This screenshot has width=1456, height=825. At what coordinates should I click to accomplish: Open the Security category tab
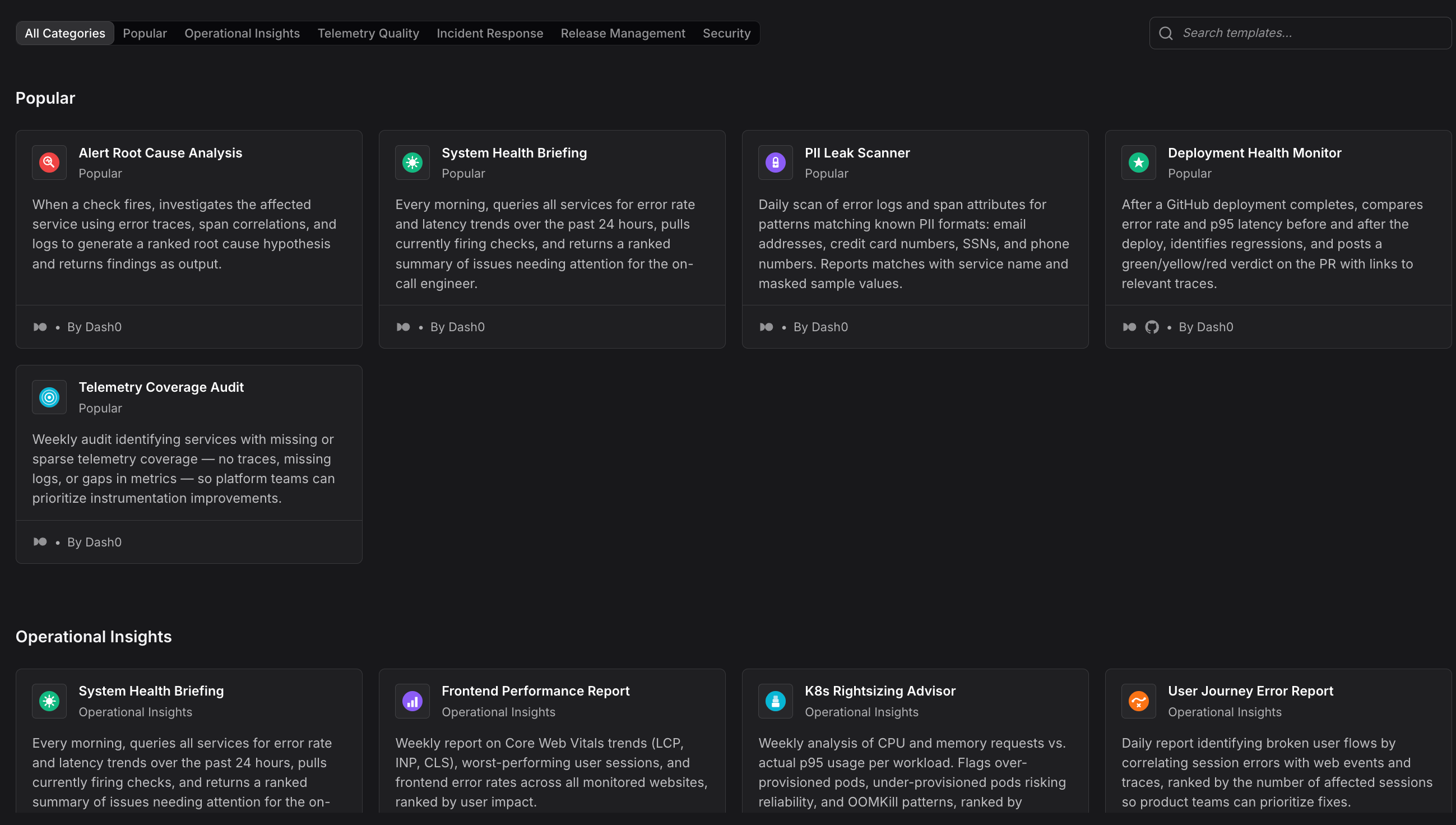tap(727, 34)
